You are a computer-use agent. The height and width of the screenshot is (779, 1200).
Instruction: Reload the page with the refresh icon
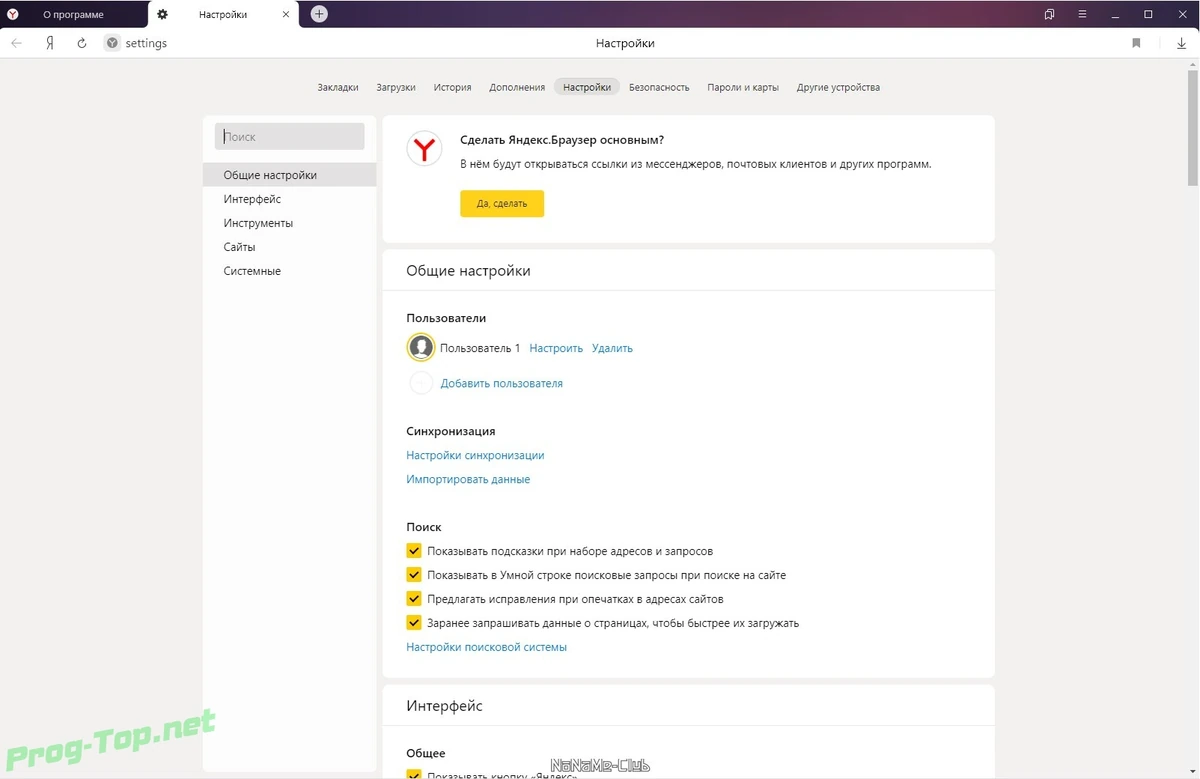point(82,44)
